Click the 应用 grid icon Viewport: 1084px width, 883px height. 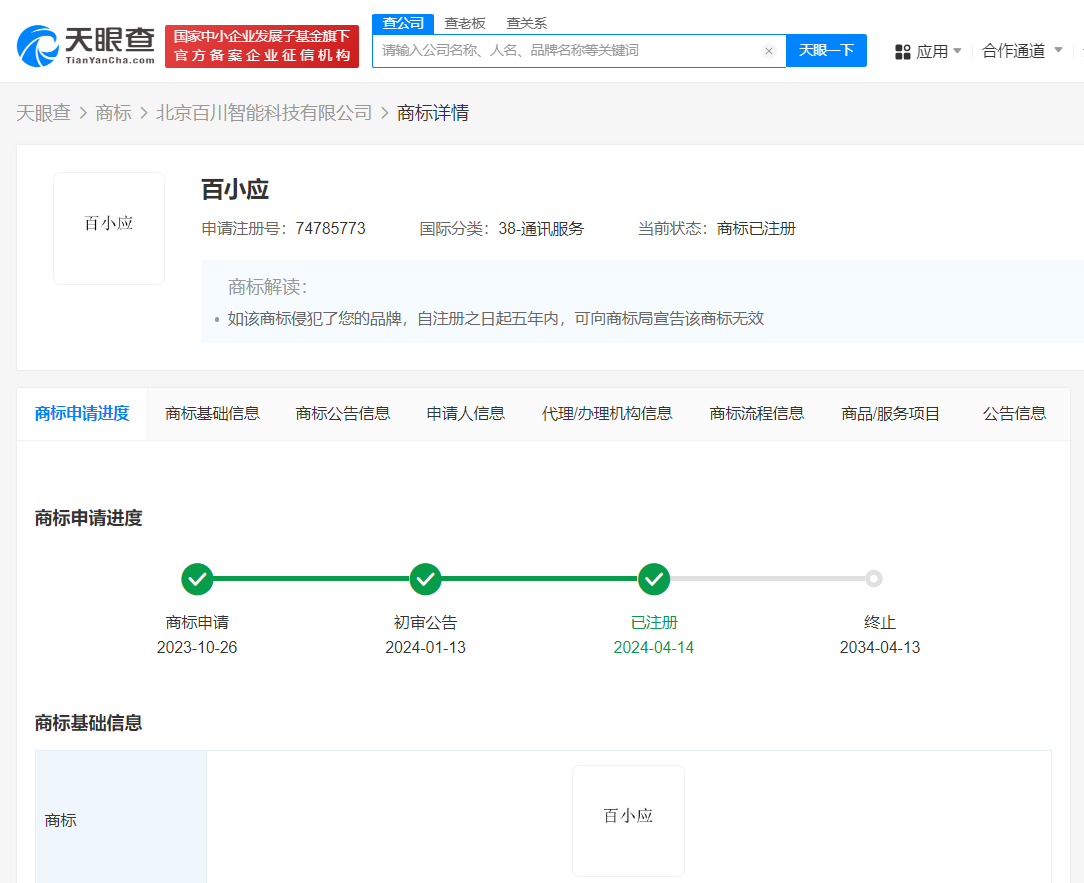902,52
